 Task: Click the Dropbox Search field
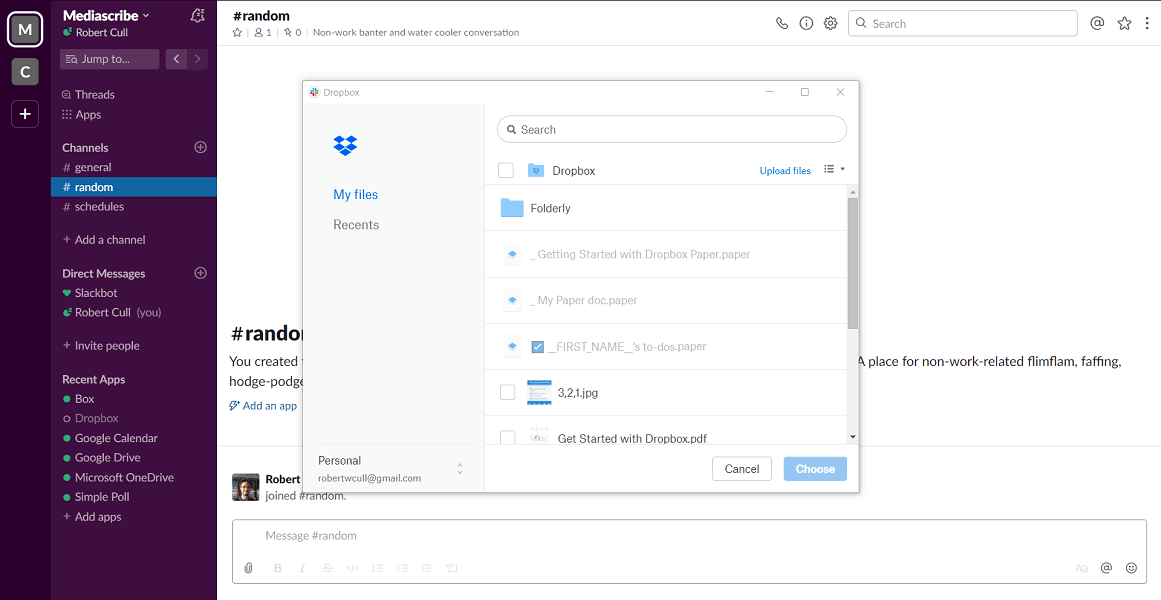click(x=672, y=129)
